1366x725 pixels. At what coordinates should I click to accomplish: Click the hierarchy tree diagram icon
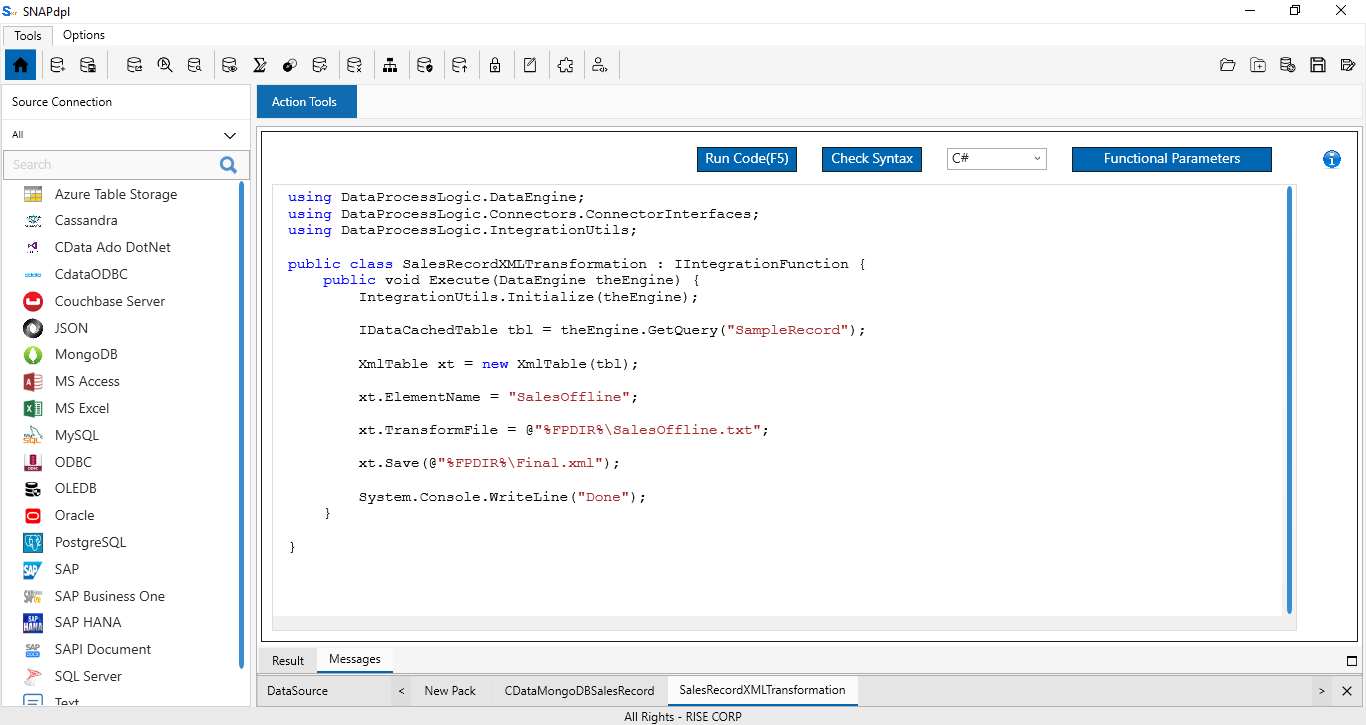[390, 66]
